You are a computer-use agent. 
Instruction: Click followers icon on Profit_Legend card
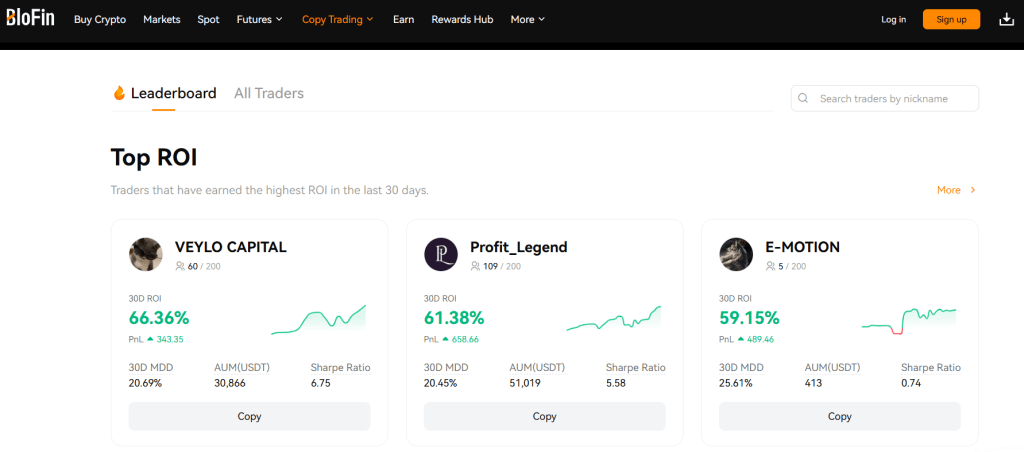click(x=475, y=266)
